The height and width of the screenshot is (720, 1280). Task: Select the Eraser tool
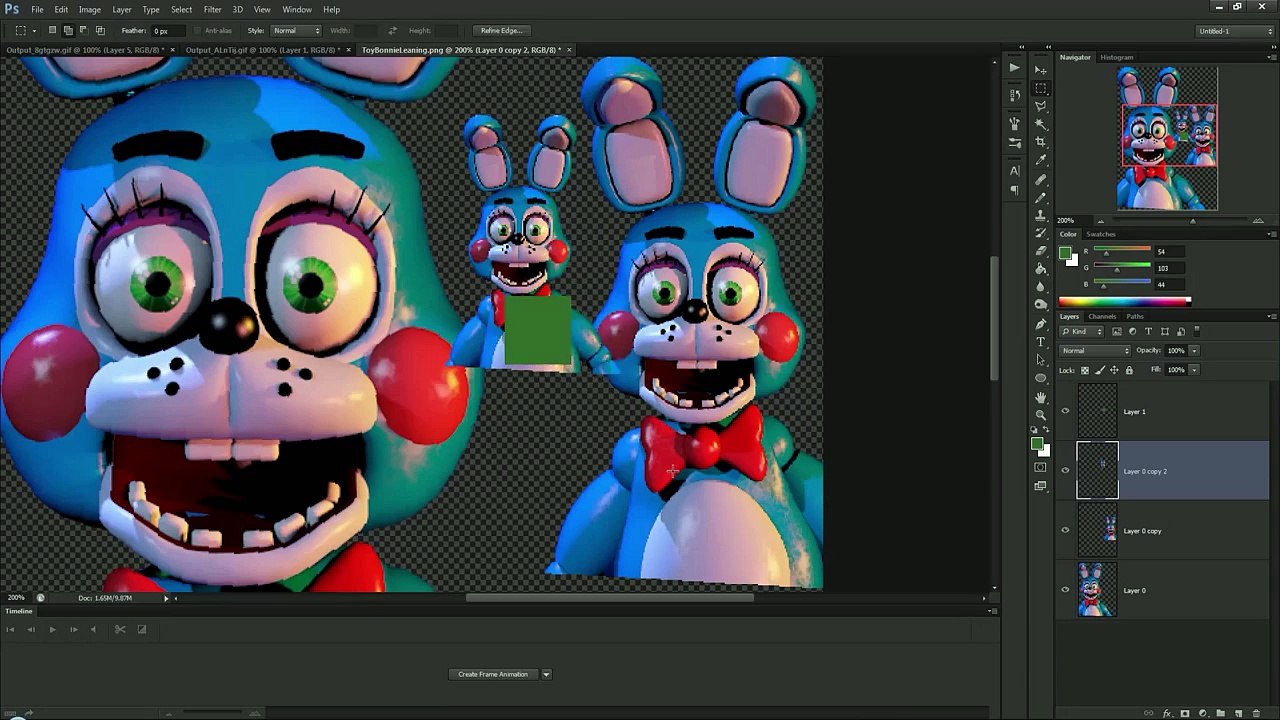(1041, 251)
